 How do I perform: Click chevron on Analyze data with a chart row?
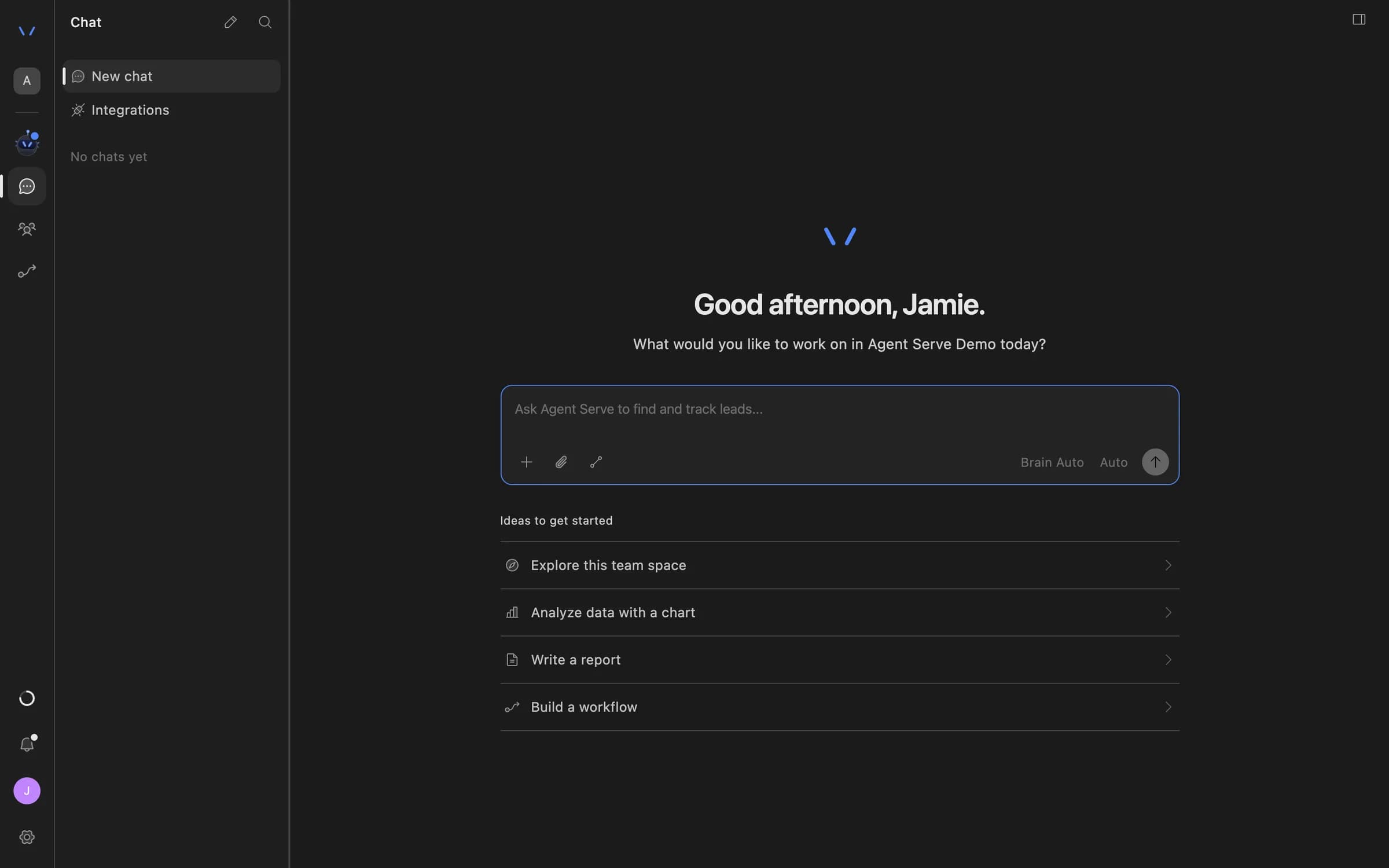[1168, 613]
